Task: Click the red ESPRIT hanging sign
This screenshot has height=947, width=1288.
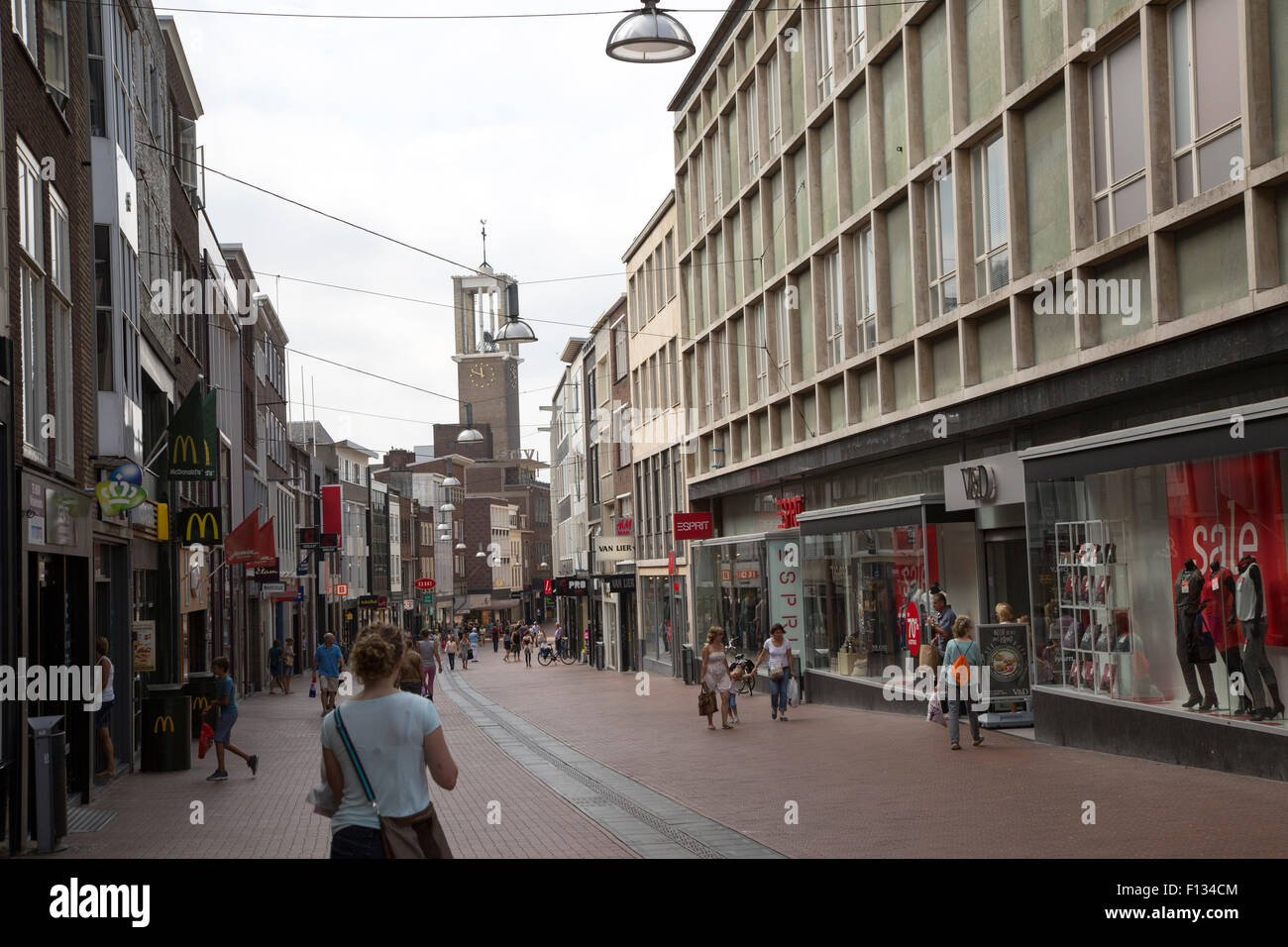Action: [x=692, y=525]
